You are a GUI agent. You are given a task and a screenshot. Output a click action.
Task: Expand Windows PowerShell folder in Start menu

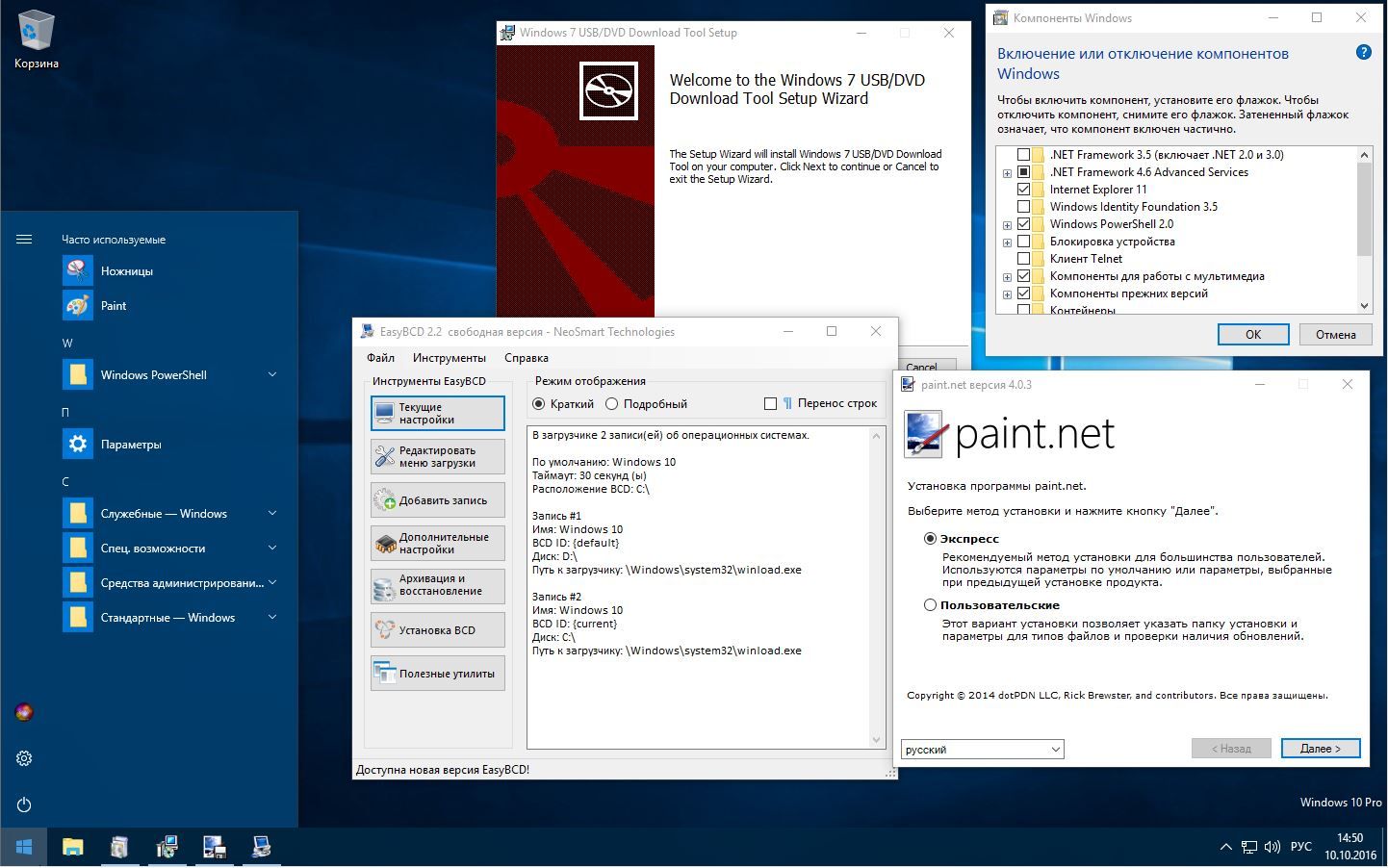(x=272, y=374)
